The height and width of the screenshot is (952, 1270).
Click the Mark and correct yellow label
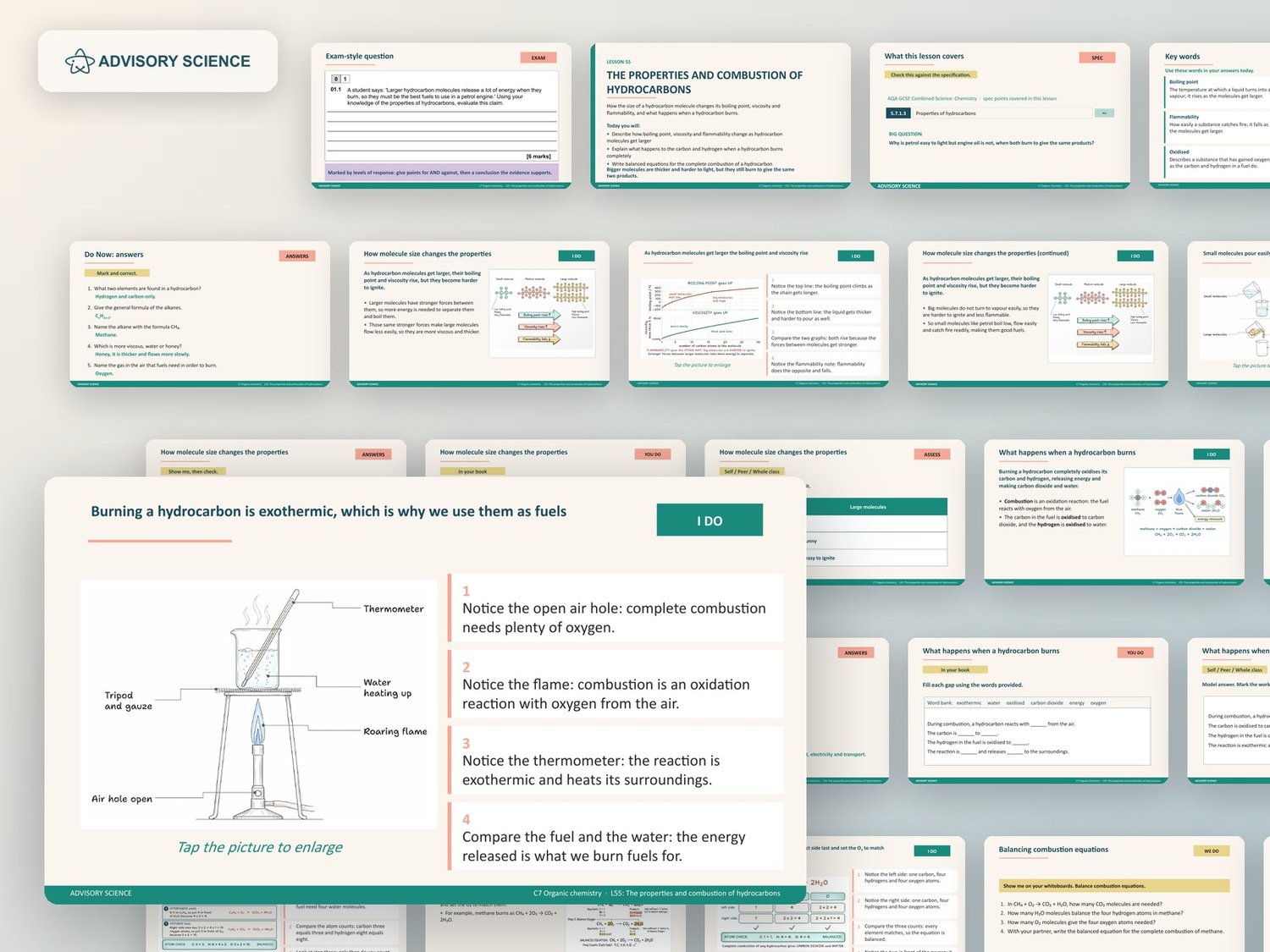pyautogui.click(x=117, y=273)
